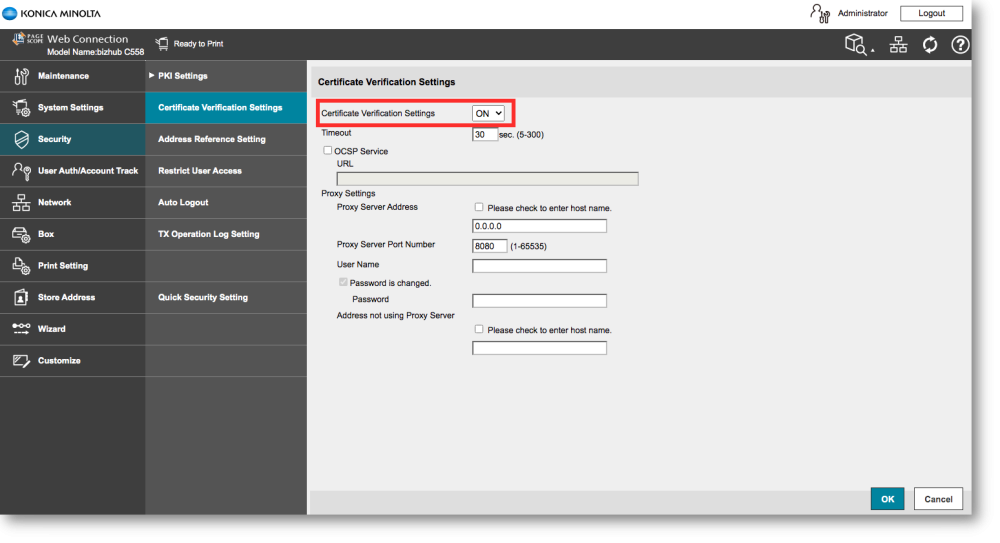Click the Cancel button
1000x543 pixels.
(x=938, y=499)
